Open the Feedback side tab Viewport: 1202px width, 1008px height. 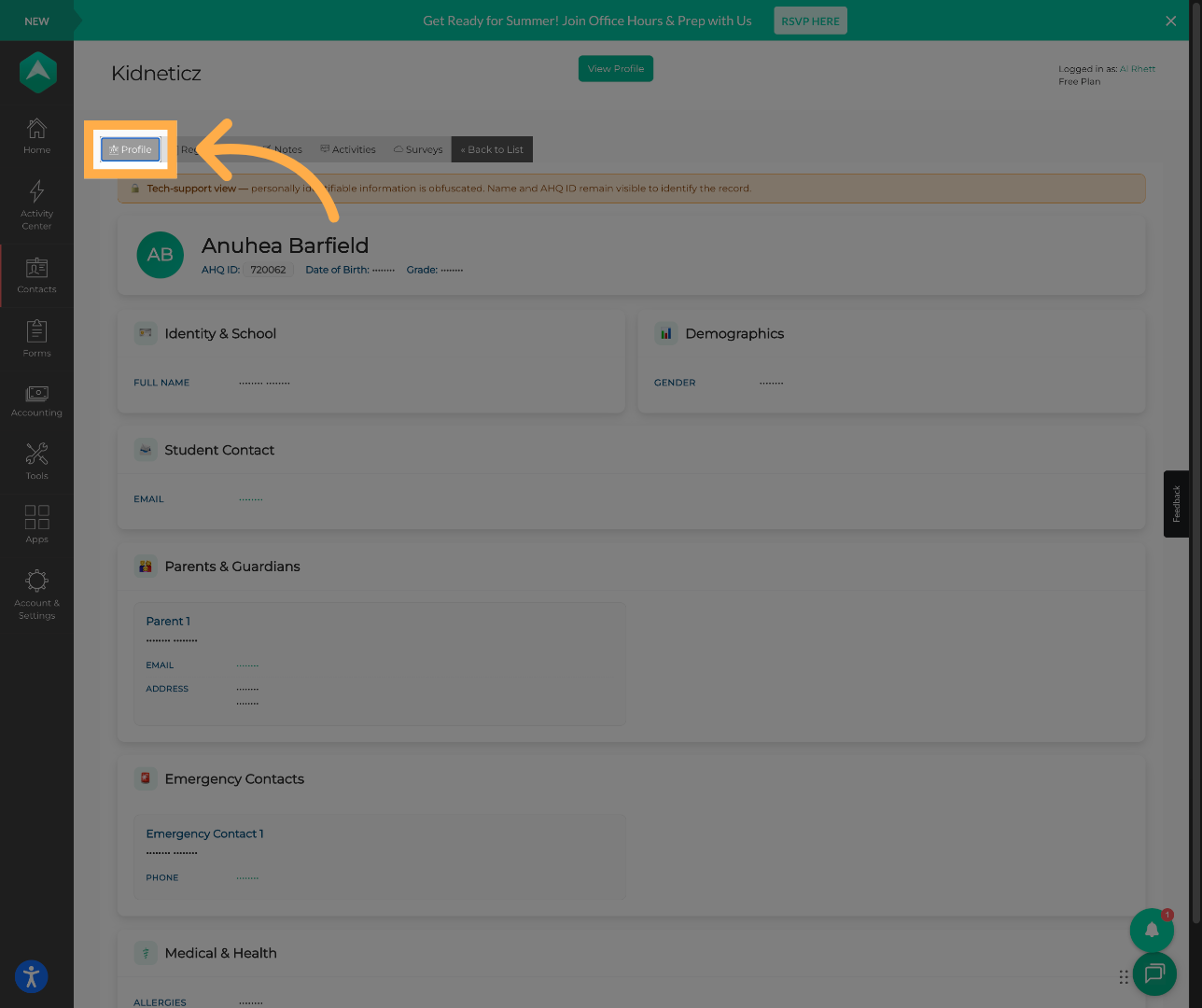point(1176,504)
